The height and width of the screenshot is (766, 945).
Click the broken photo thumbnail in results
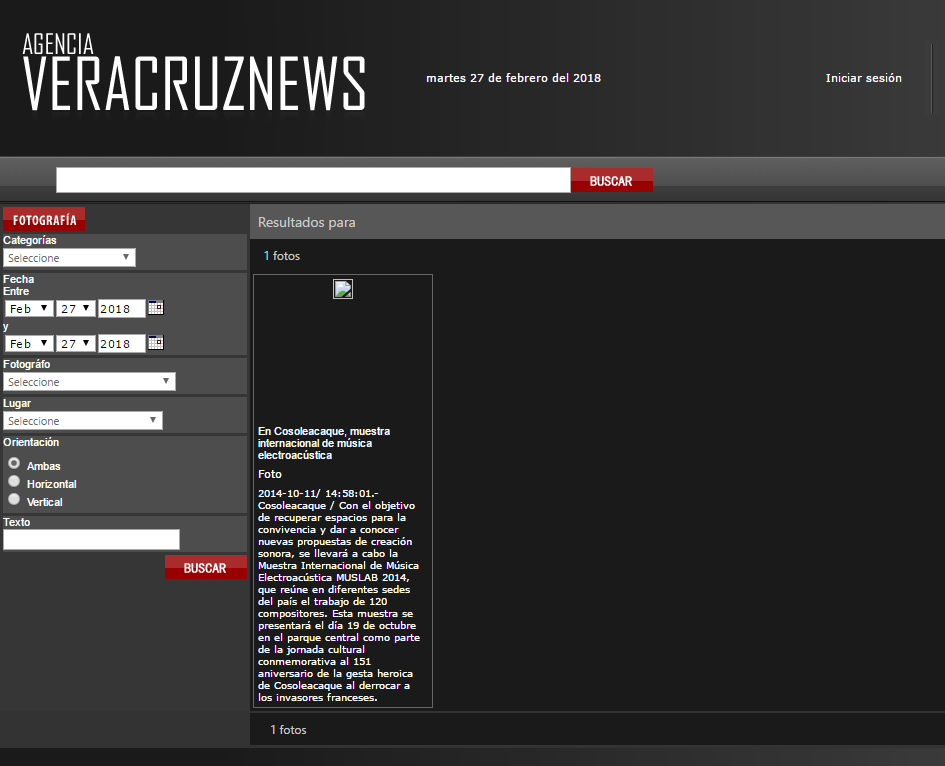[343, 290]
